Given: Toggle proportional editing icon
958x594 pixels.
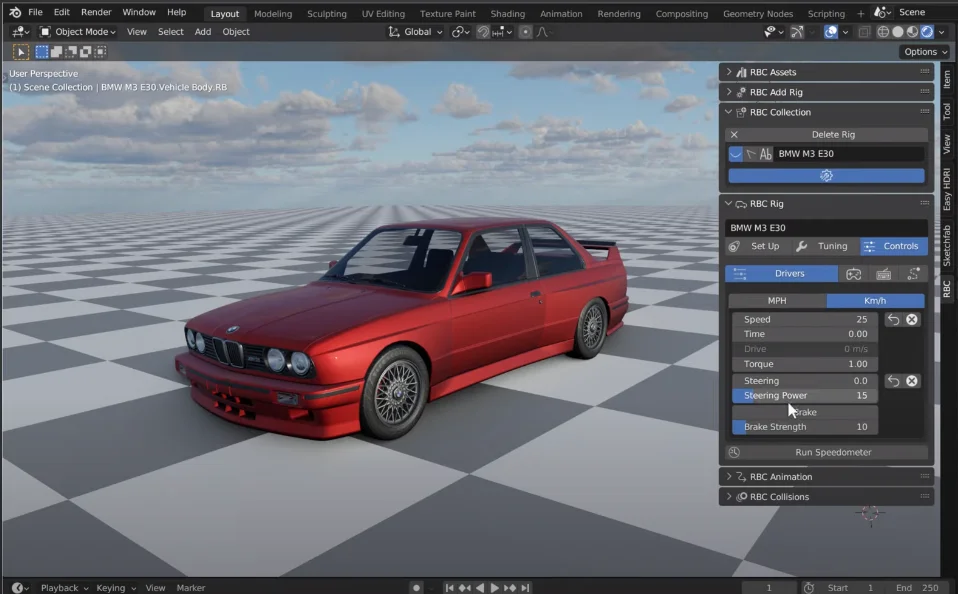Looking at the screenshot, I should click(525, 32).
